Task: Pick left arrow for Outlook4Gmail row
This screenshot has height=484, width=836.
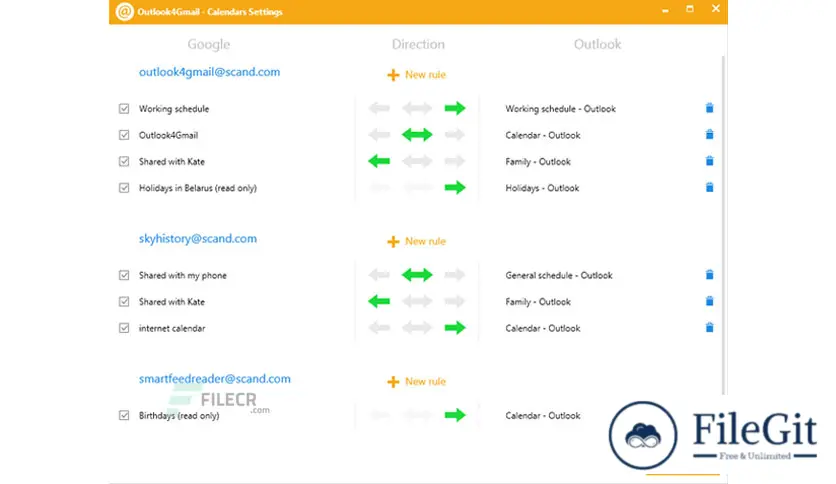Action: (x=379, y=135)
